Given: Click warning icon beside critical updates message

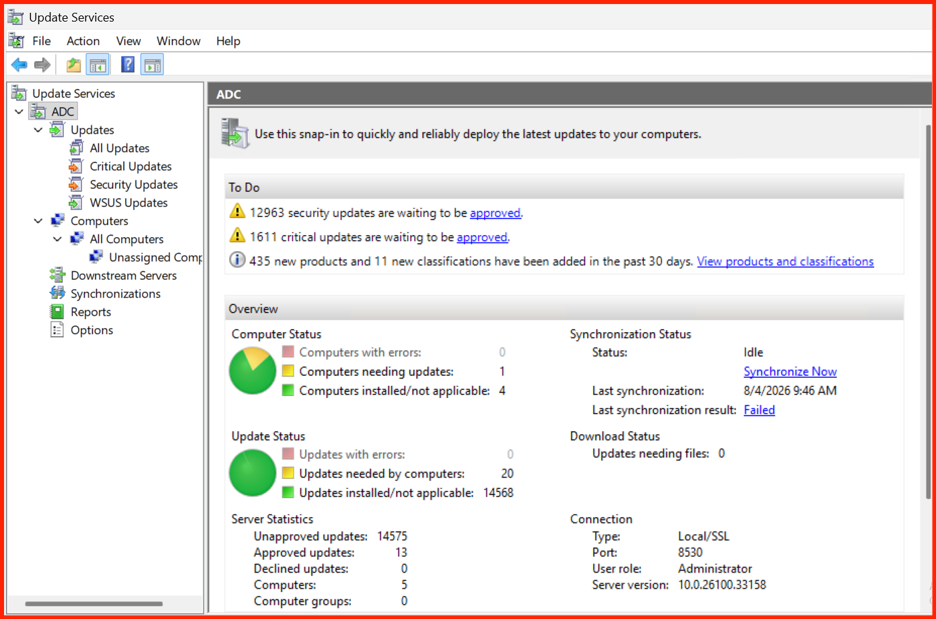Looking at the screenshot, I should [x=237, y=235].
